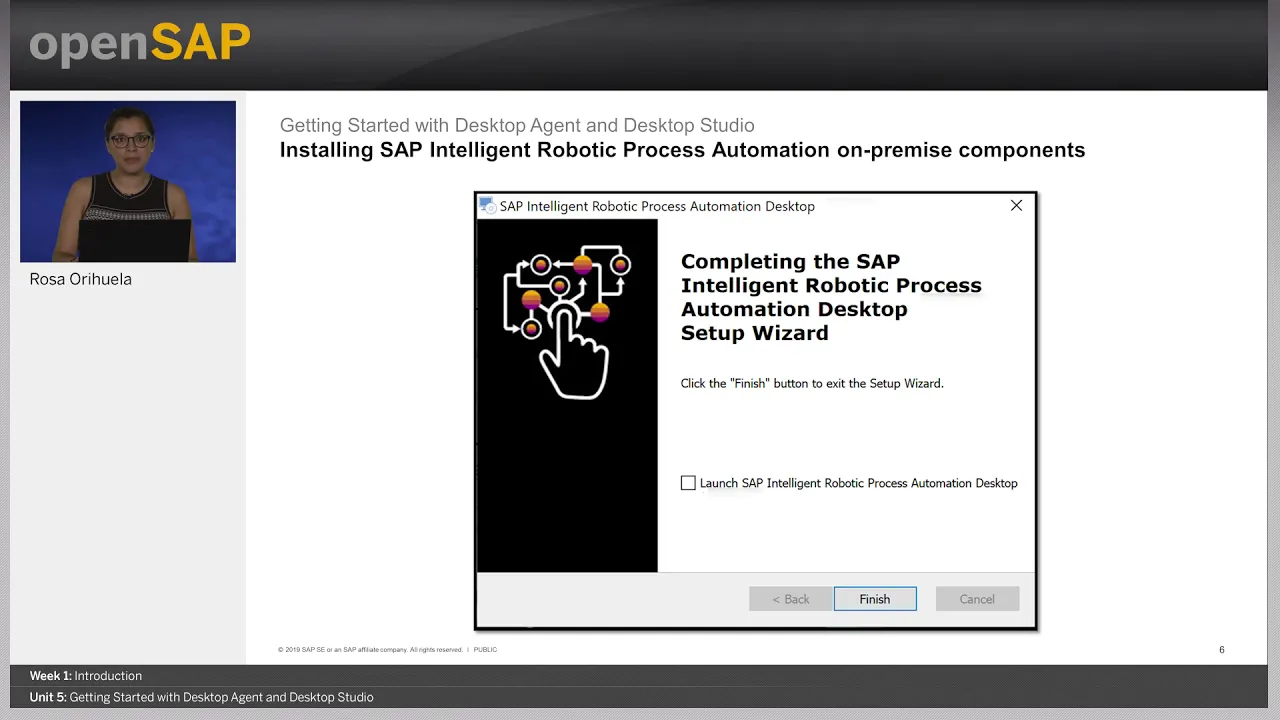Click the Cancel button in setup wizard
This screenshot has height=720, width=1280.
pyautogui.click(x=977, y=599)
